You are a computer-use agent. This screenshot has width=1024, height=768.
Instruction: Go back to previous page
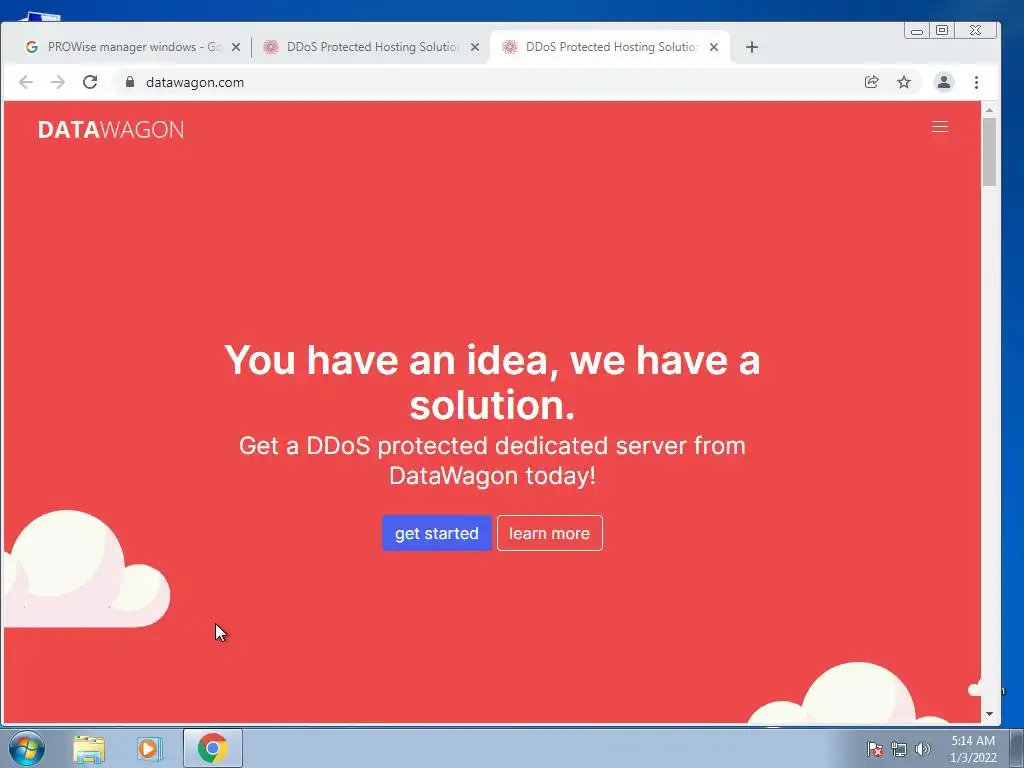(25, 82)
